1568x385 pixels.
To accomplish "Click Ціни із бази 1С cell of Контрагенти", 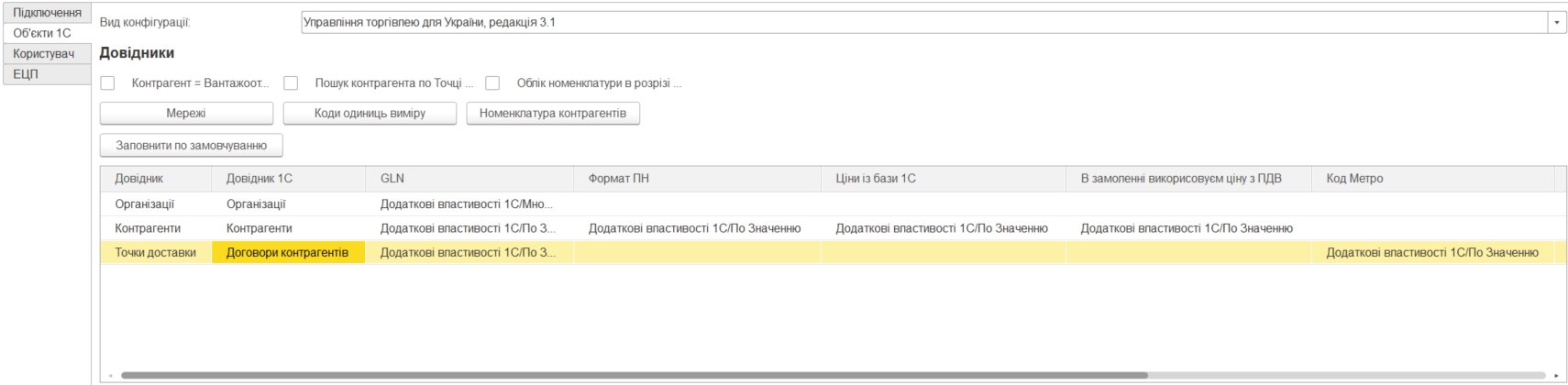I will (x=944, y=228).
